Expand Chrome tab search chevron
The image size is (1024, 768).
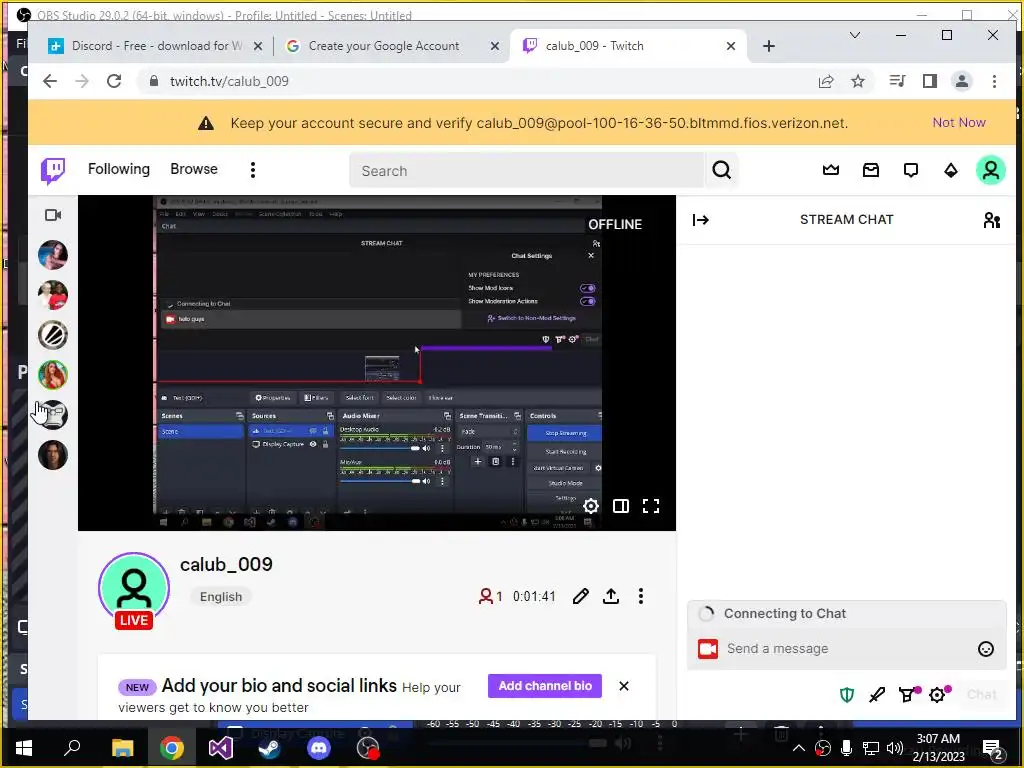point(855,35)
